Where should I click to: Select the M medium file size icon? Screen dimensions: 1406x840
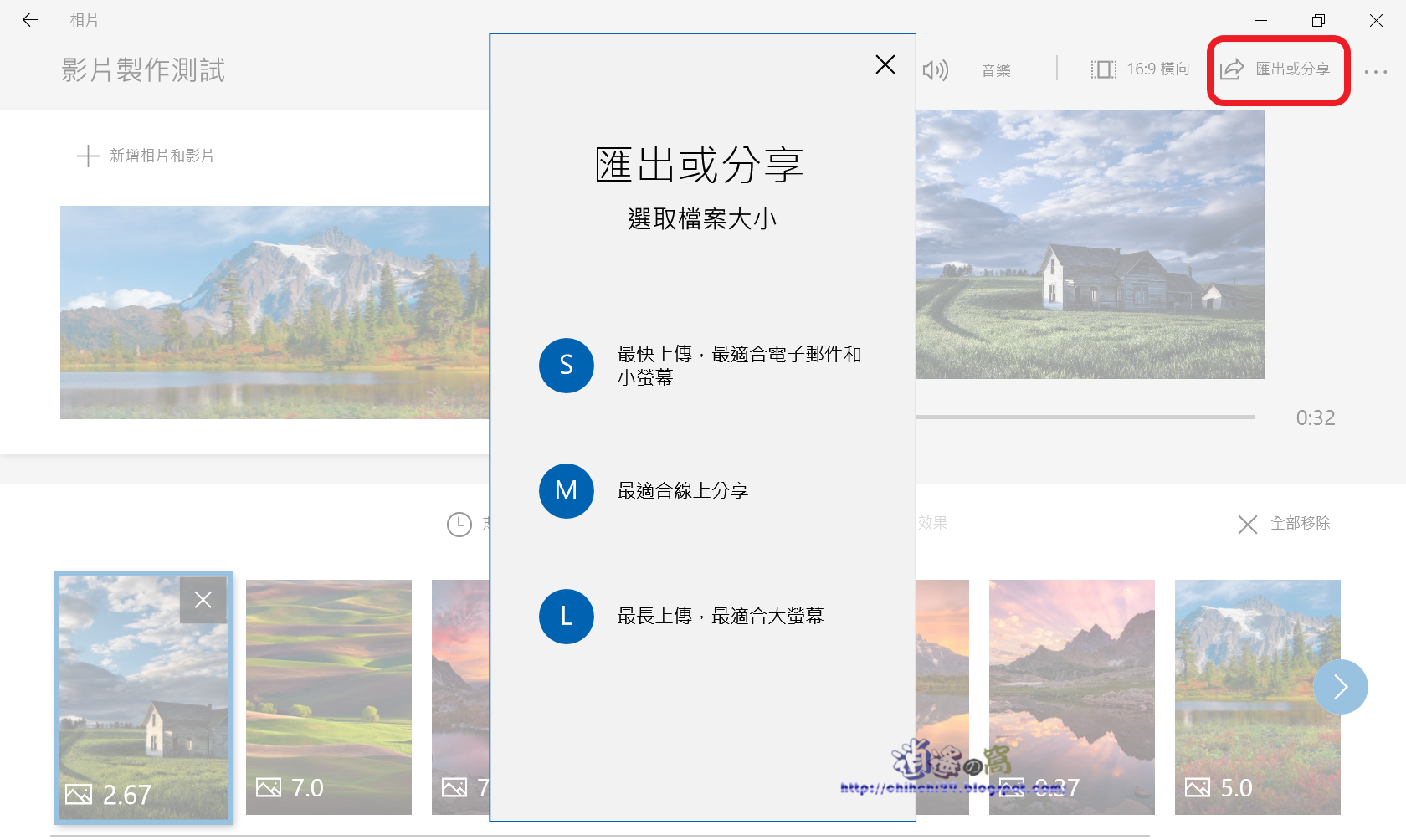tap(567, 491)
